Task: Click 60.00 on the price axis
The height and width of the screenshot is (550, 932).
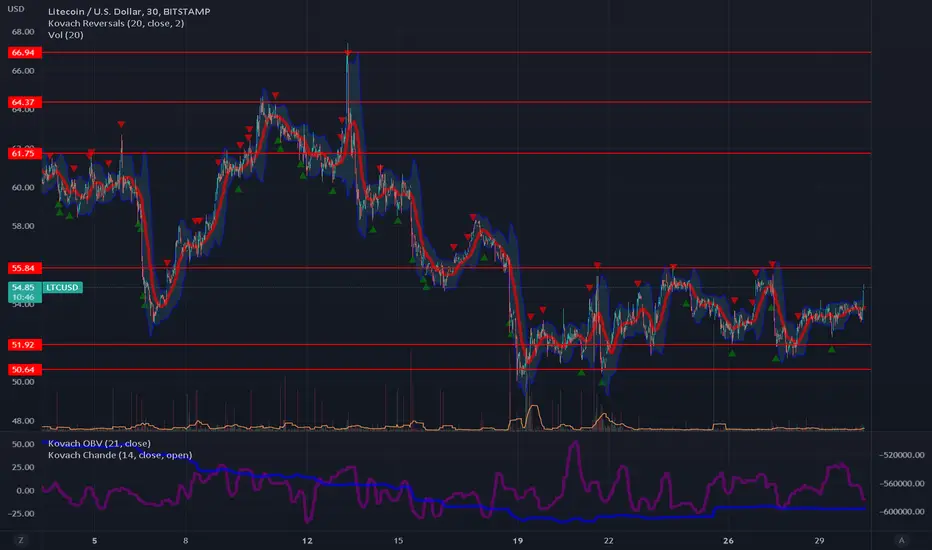Action: [x=23, y=187]
